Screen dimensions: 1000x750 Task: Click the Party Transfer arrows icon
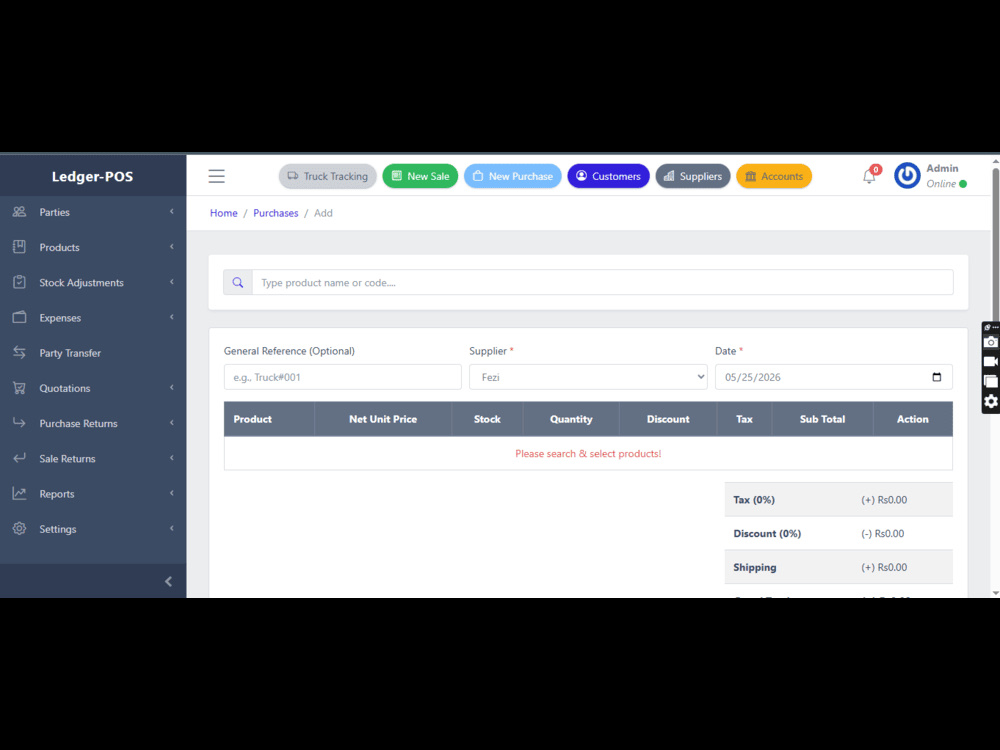tap(19, 353)
